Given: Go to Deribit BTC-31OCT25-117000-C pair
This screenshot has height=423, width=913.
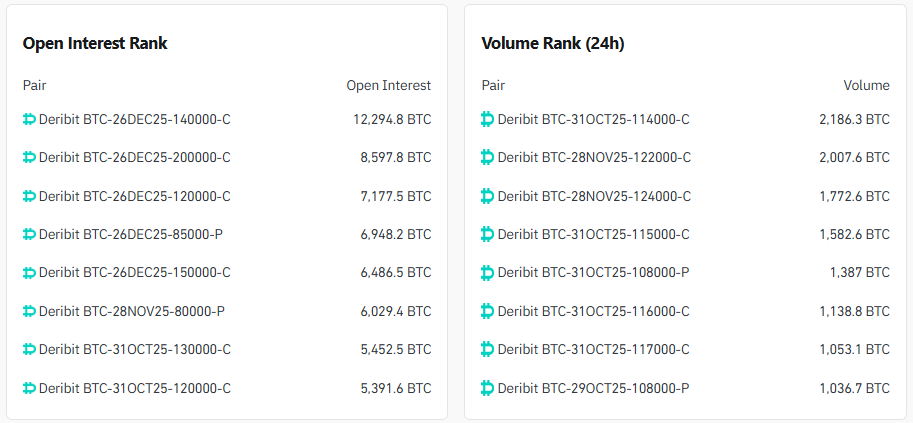Looking at the screenshot, I should (x=593, y=349).
